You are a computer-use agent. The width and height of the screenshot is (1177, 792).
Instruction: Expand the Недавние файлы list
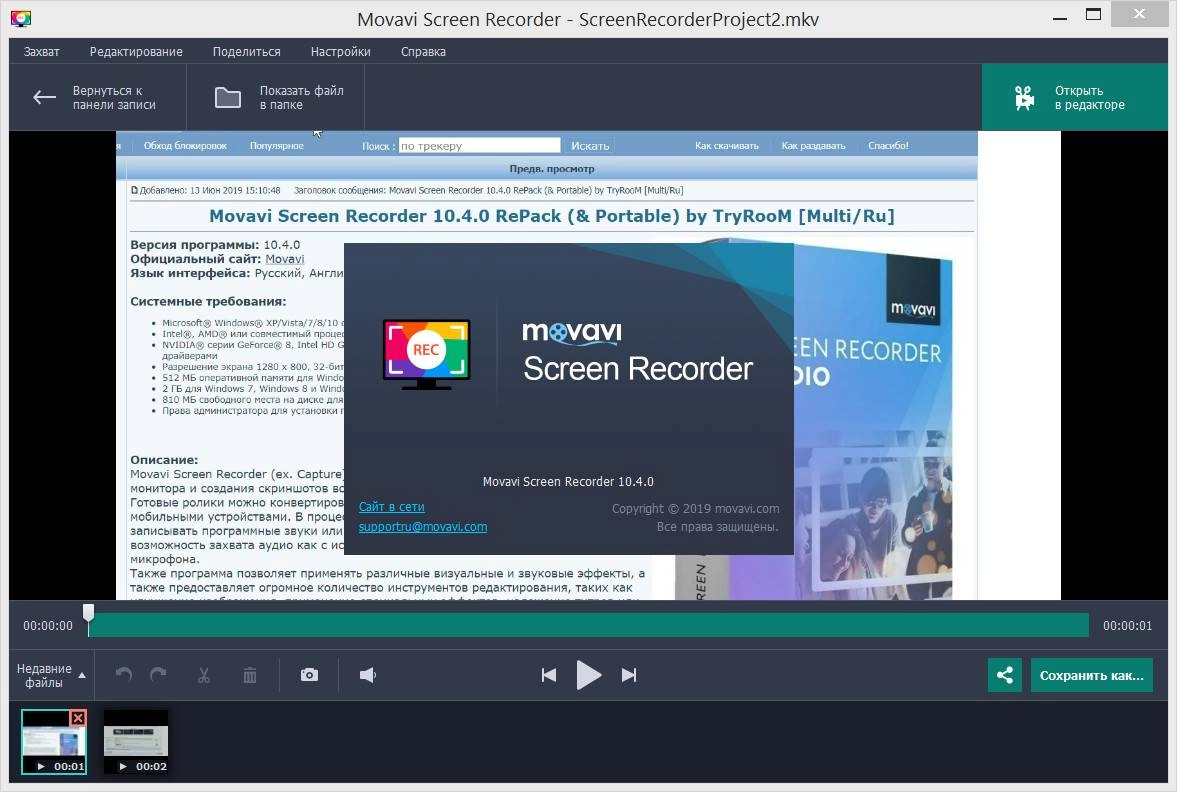point(51,675)
